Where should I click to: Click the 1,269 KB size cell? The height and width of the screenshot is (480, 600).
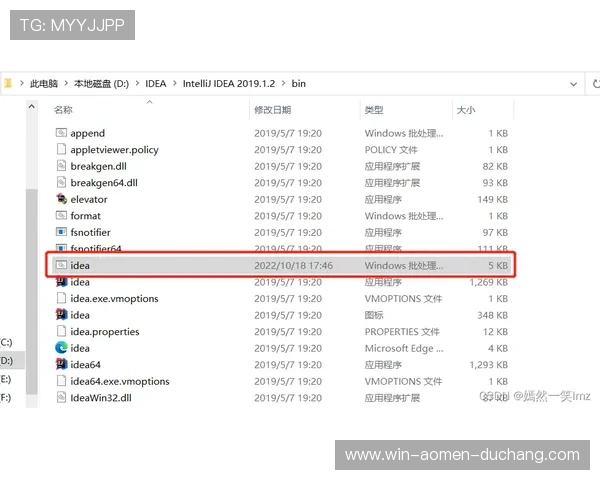[x=489, y=282]
